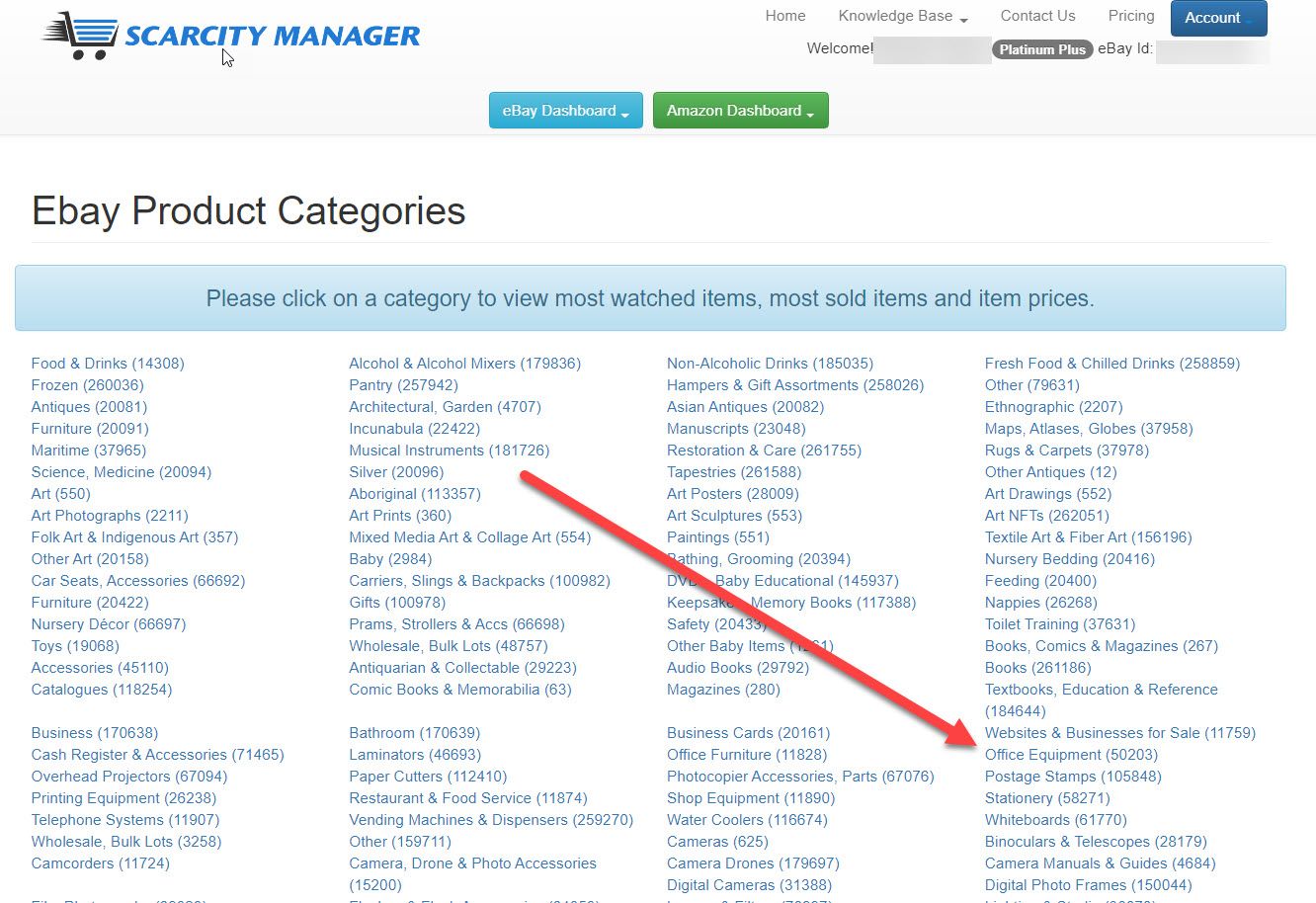Image resolution: width=1316 pixels, height=903 pixels.
Task: Open Textile Art & Fiber Art
Action: coord(1089,537)
